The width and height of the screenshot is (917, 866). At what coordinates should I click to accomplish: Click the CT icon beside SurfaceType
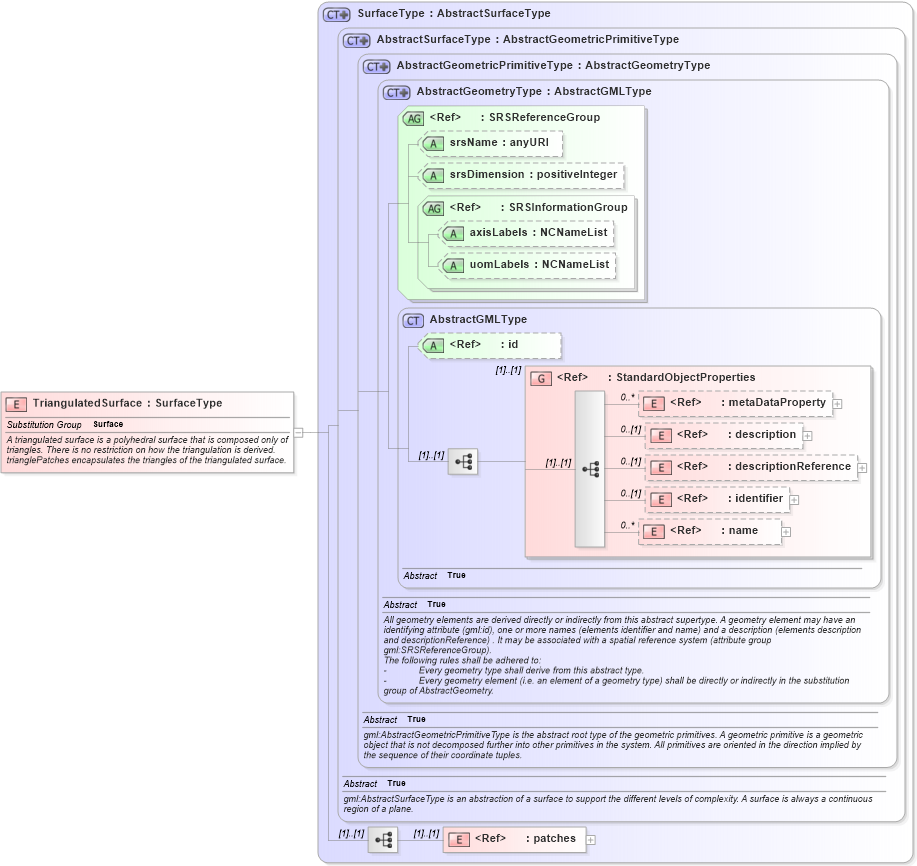[336, 15]
